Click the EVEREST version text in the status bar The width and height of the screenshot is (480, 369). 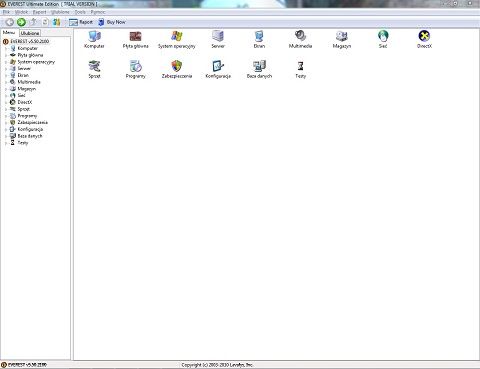tap(27, 365)
